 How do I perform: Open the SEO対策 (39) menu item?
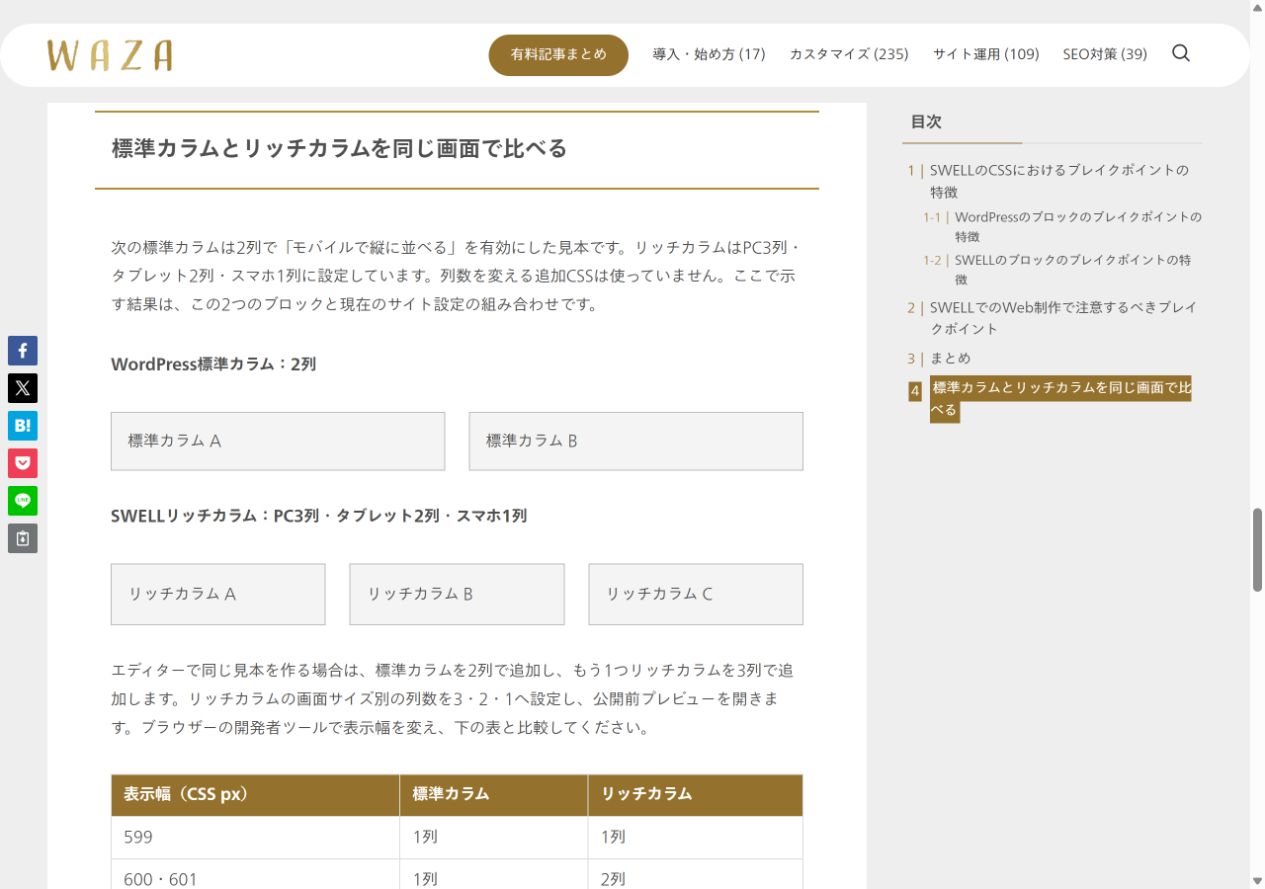(x=1105, y=55)
